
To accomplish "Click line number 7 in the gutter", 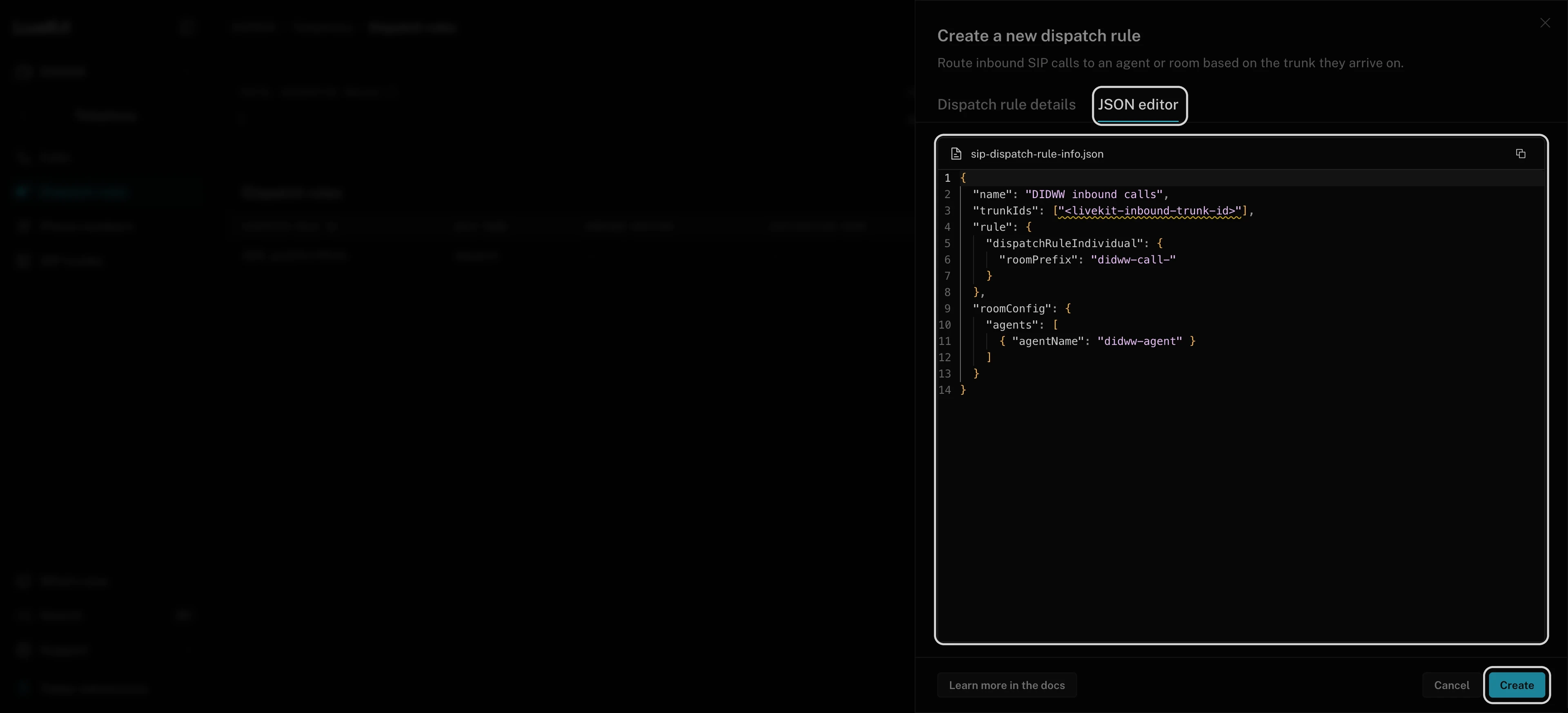I will [947, 276].
